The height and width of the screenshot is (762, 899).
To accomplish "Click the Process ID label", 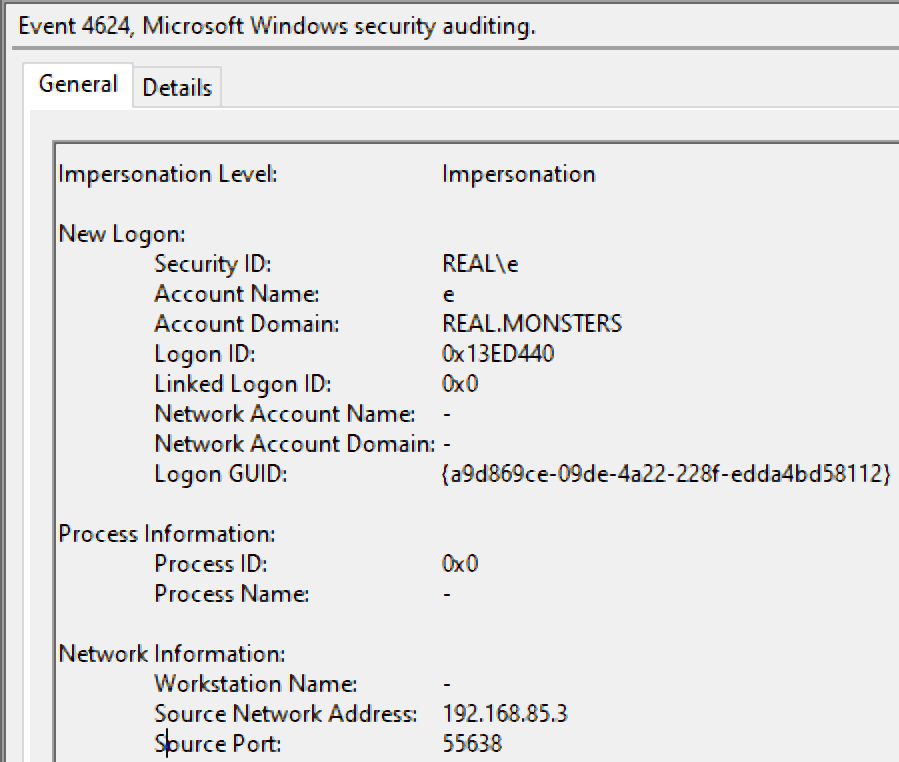I will (x=211, y=564).
